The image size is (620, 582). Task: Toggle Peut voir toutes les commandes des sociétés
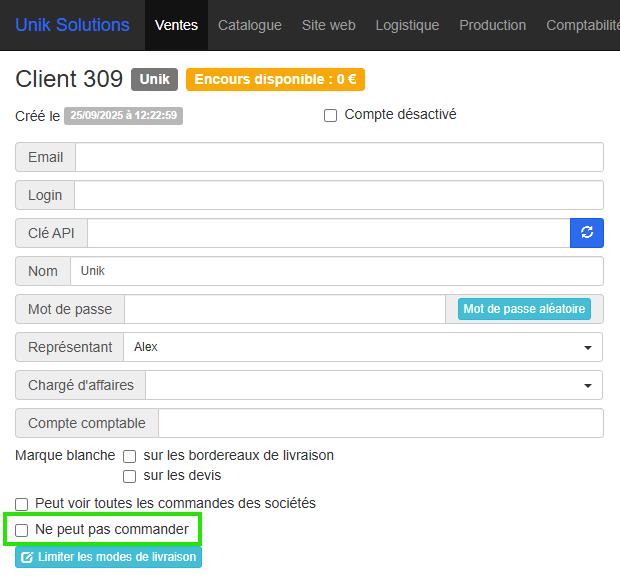(22, 504)
